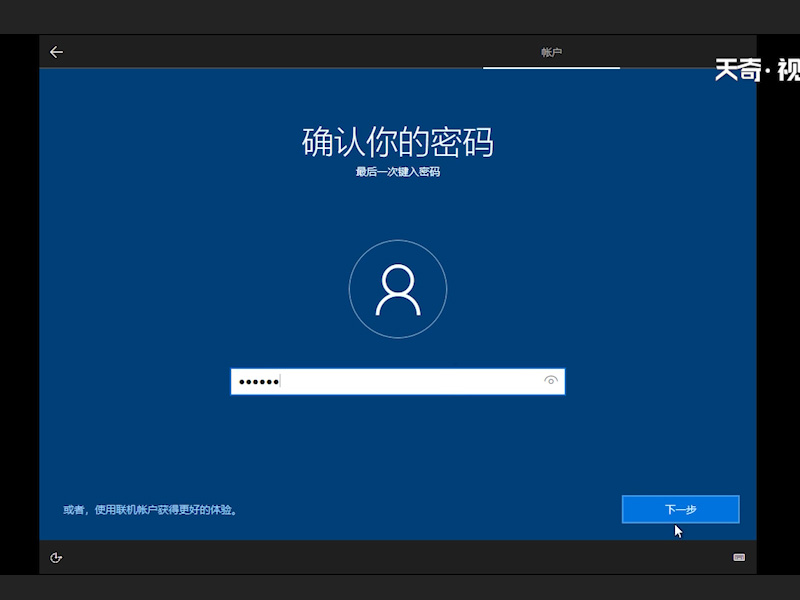Viewport: 800px width, 600px height.
Task: Activate the eye symbol in password box
Action: coord(551,381)
